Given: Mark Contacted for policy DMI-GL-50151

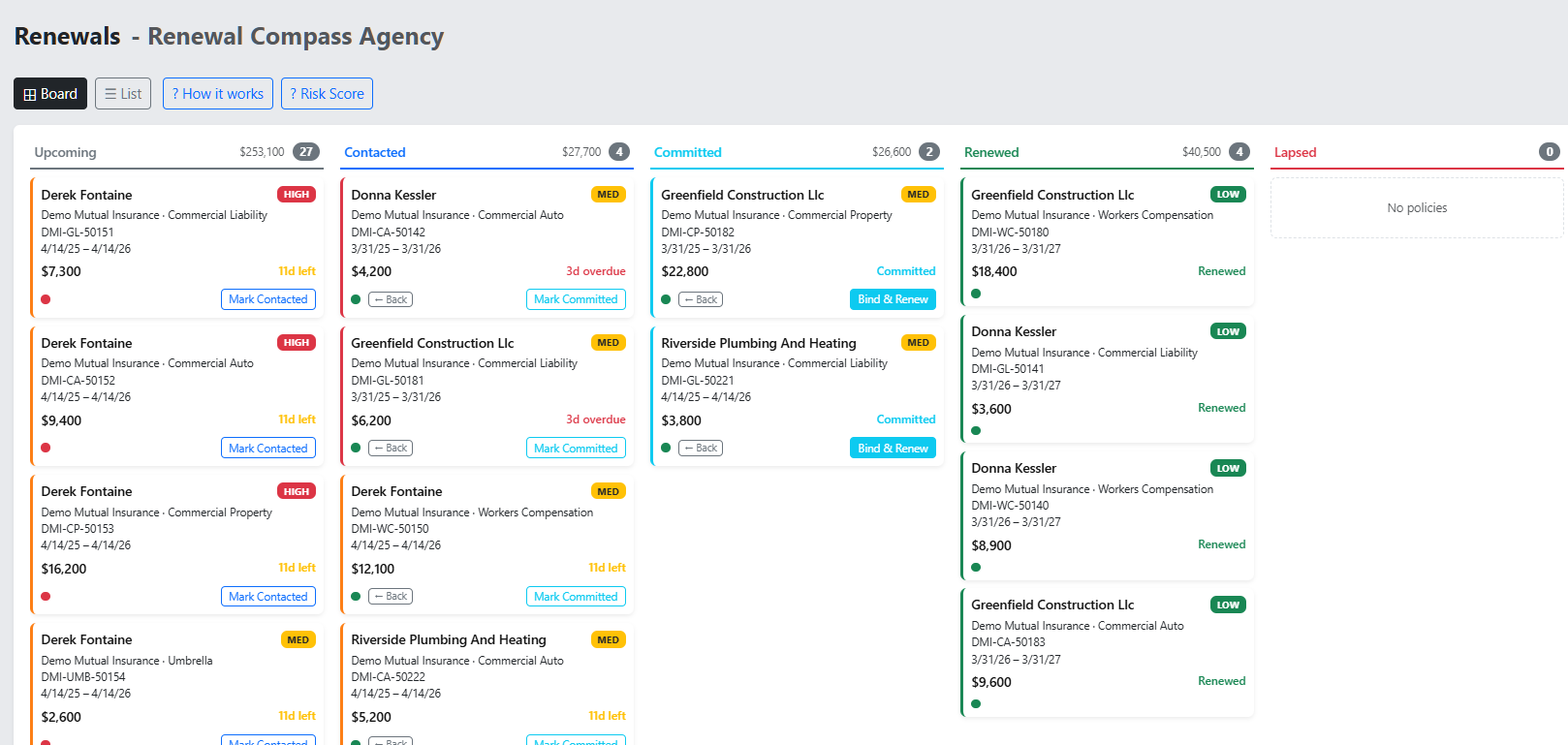Looking at the screenshot, I should 268,299.
